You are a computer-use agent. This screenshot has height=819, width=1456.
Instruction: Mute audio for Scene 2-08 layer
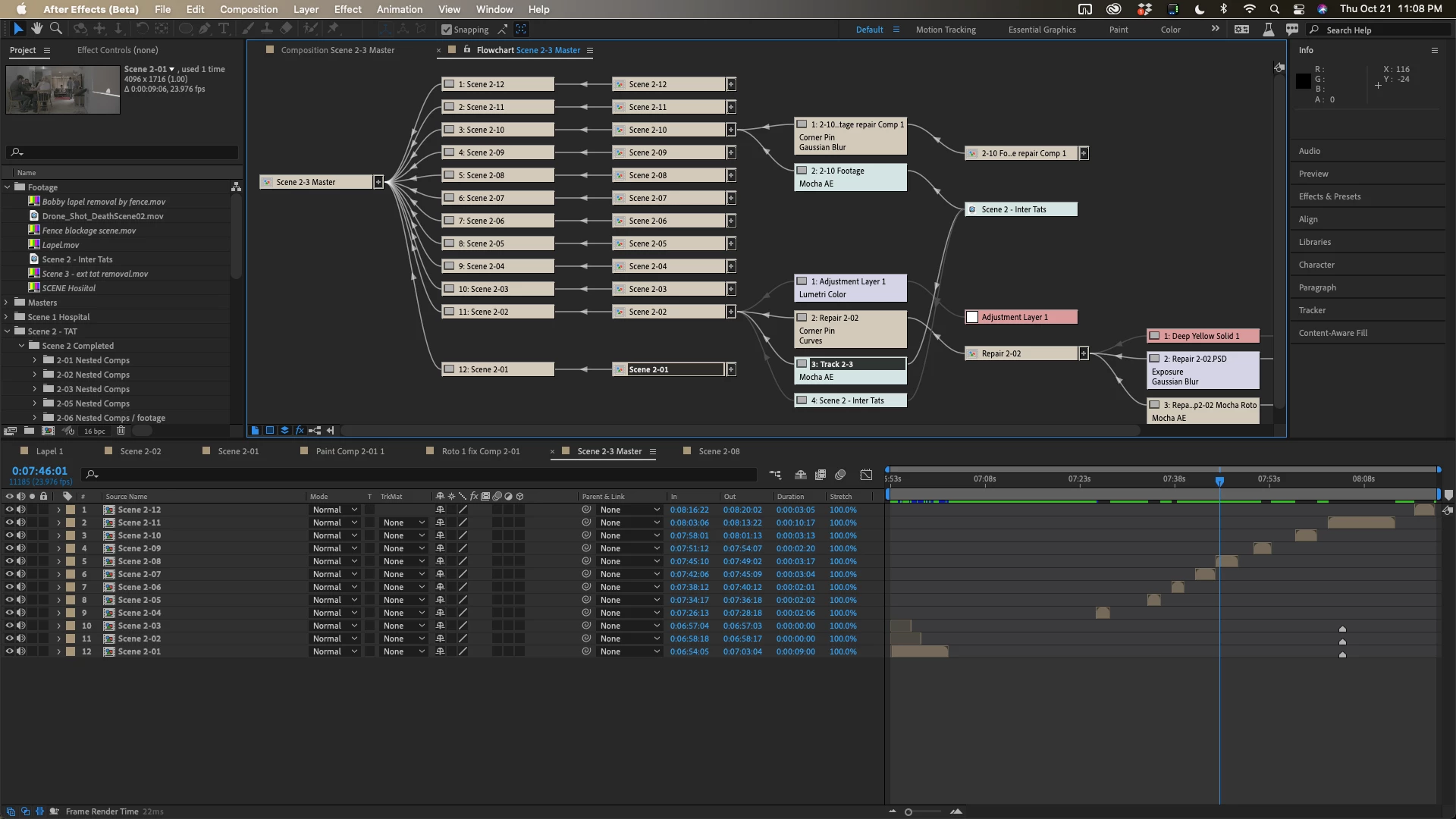21,561
